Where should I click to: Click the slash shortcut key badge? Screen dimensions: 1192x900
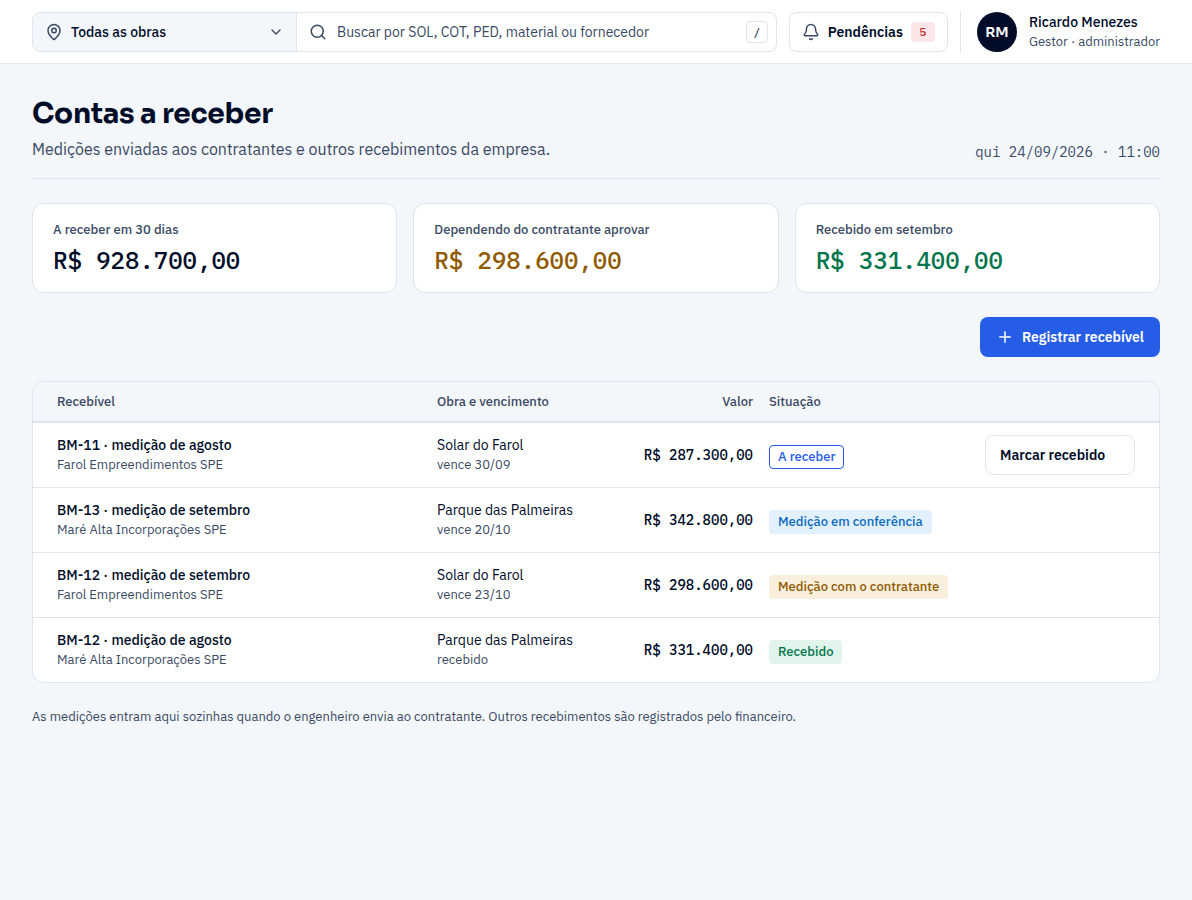(756, 32)
